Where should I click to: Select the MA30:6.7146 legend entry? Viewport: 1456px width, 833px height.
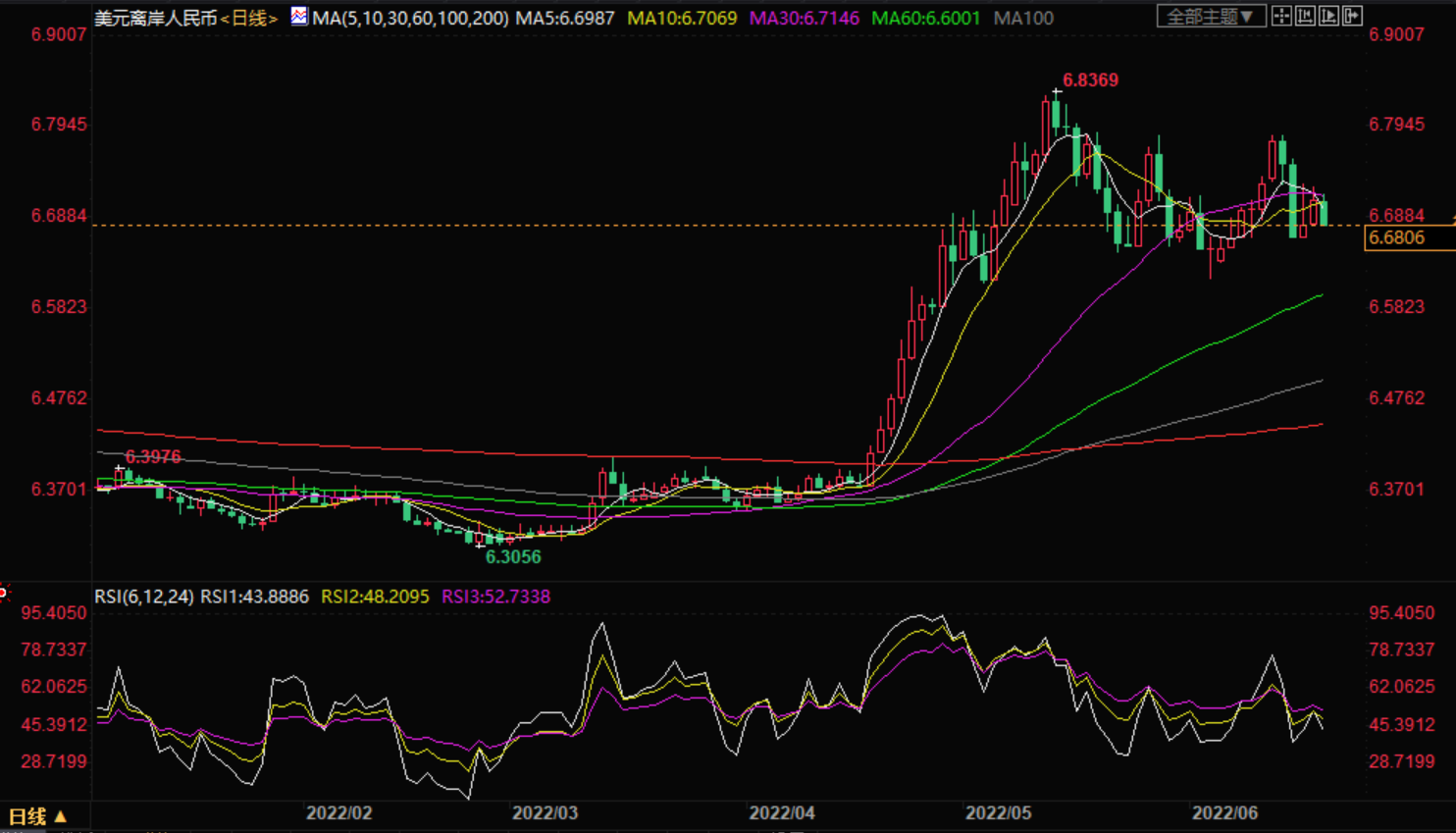pos(804,18)
